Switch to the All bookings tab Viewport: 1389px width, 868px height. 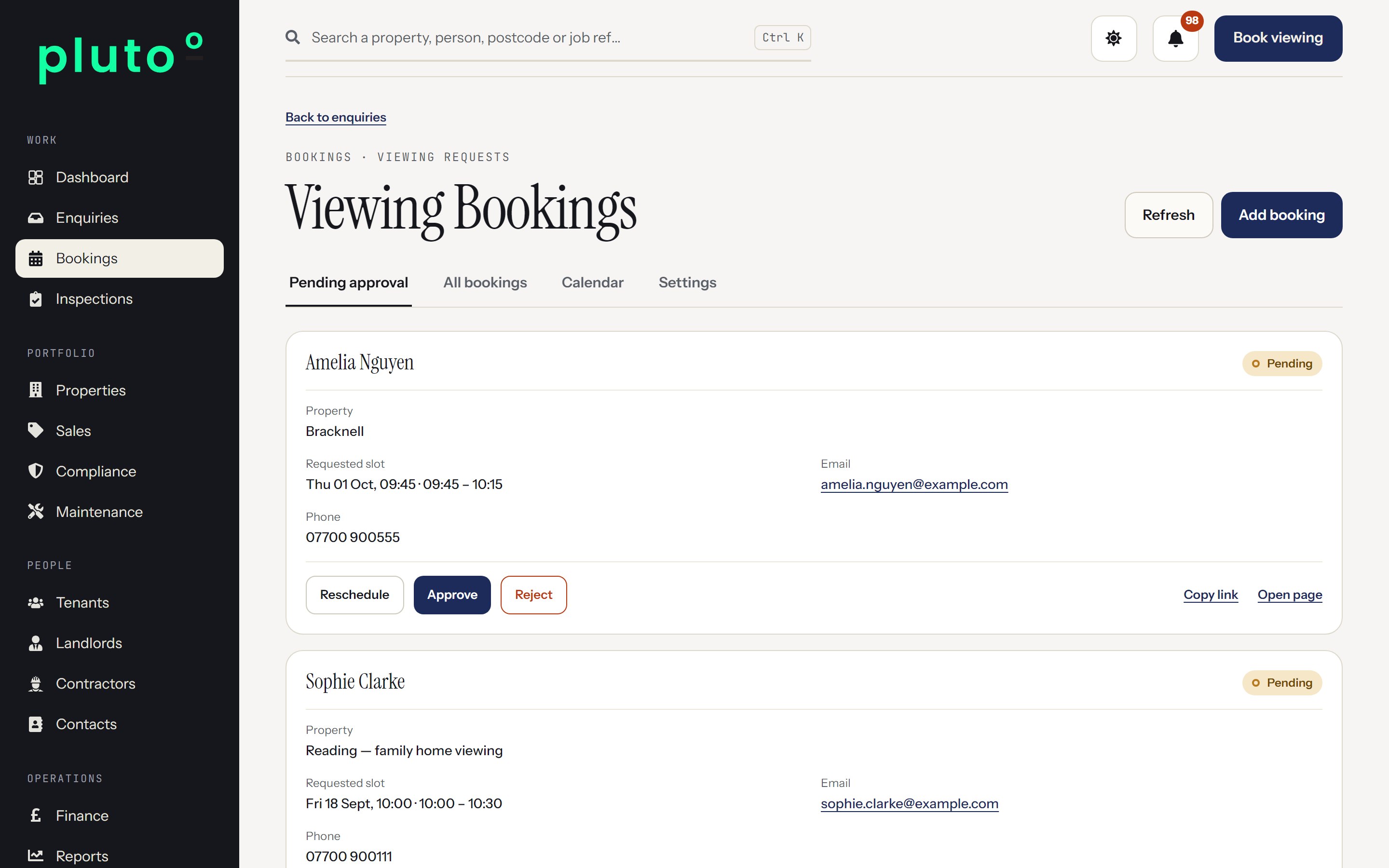[485, 283]
